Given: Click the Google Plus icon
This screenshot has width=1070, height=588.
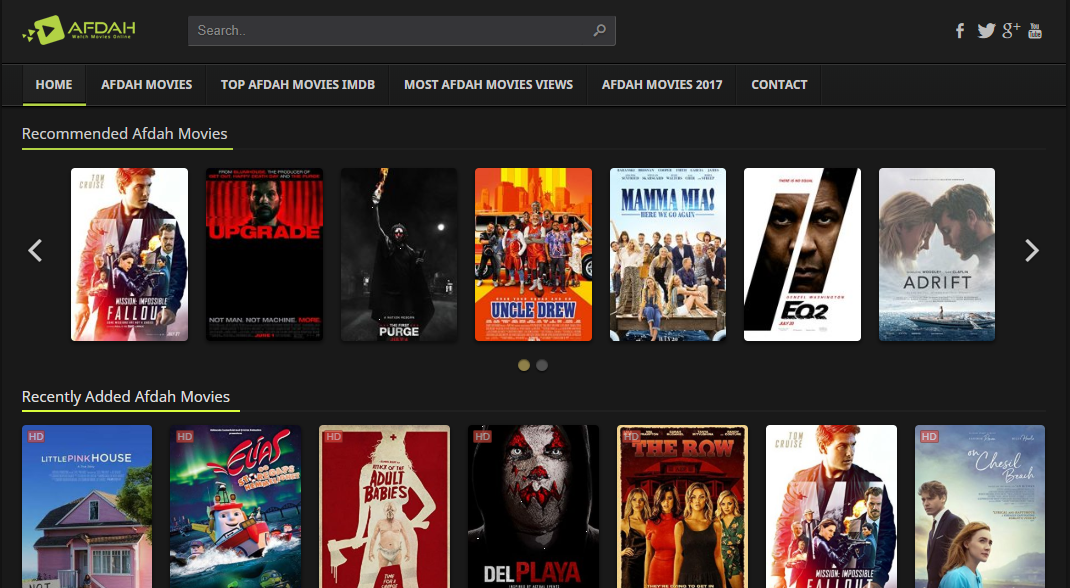Looking at the screenshot, I should (1011, 30).
